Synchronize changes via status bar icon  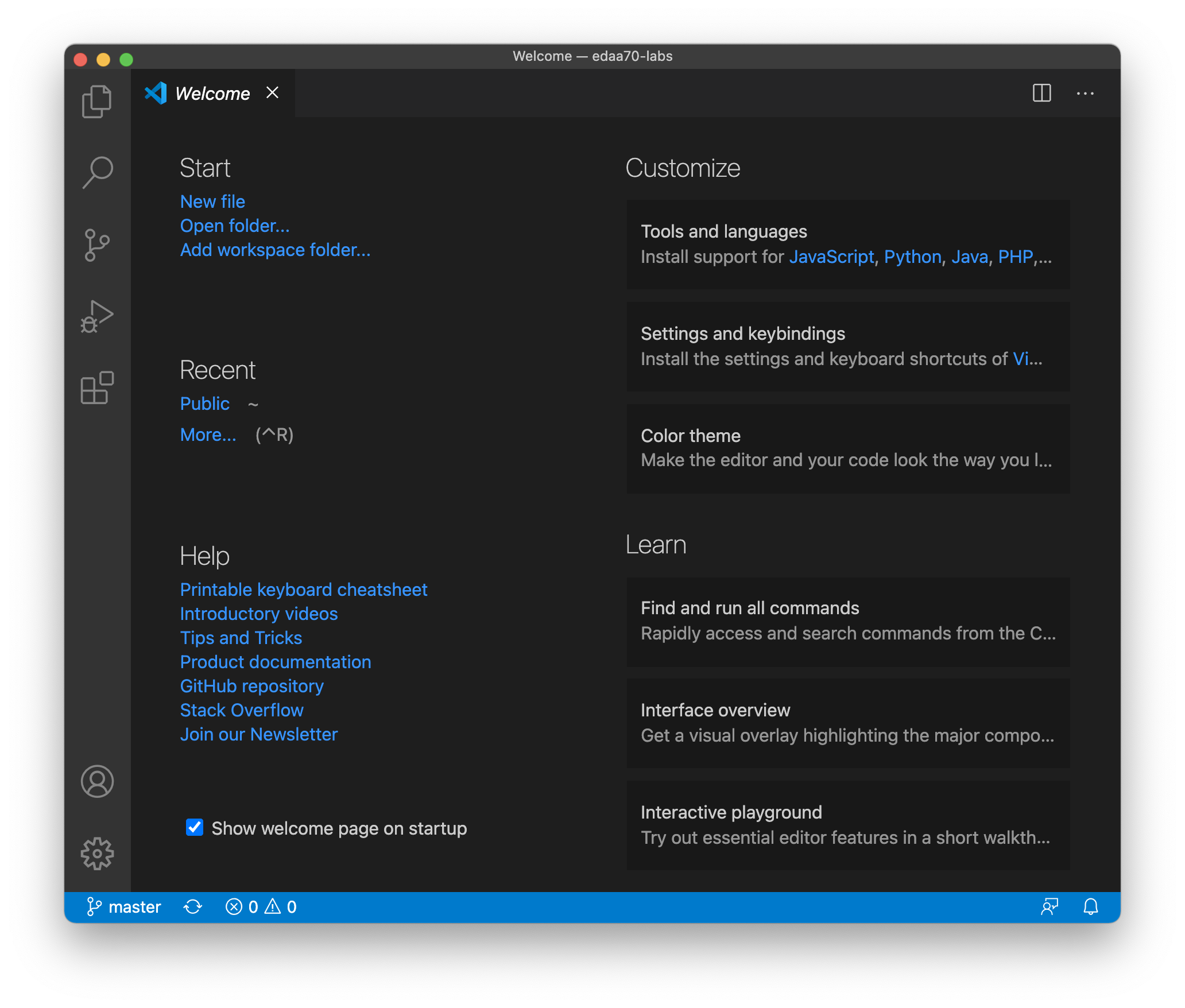coord(193,907)
